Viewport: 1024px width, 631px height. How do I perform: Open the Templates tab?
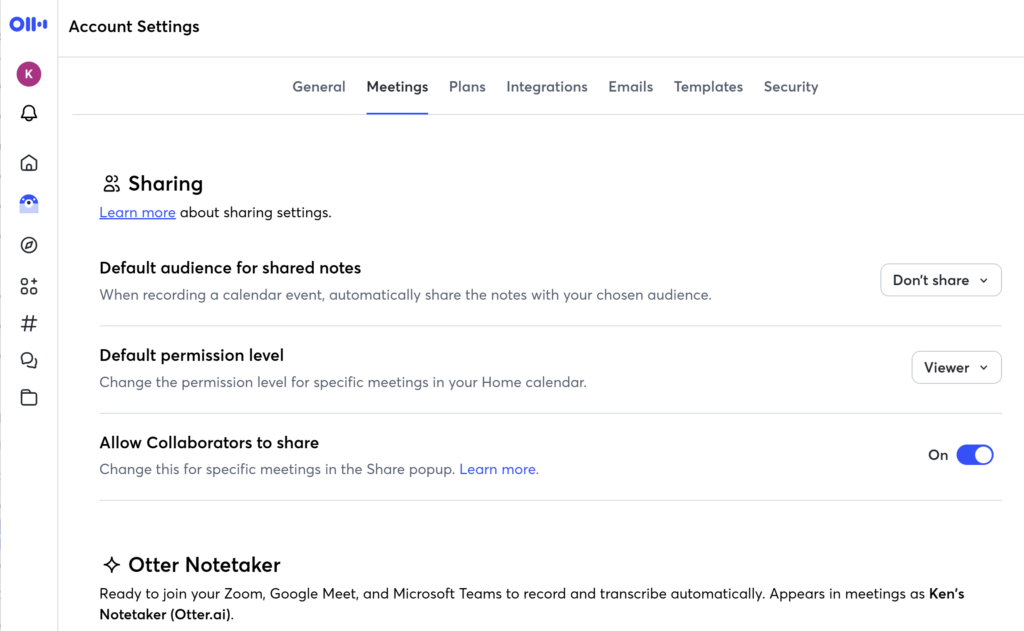pyautogui.click(x=708, y=87)
